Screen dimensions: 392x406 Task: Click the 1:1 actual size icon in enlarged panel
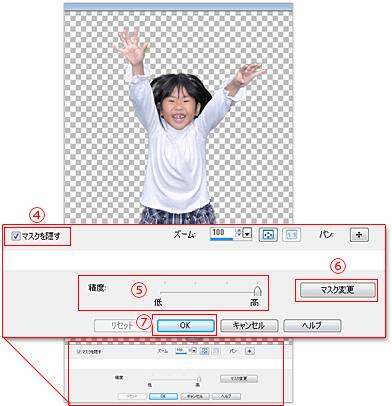click(292, 234)
